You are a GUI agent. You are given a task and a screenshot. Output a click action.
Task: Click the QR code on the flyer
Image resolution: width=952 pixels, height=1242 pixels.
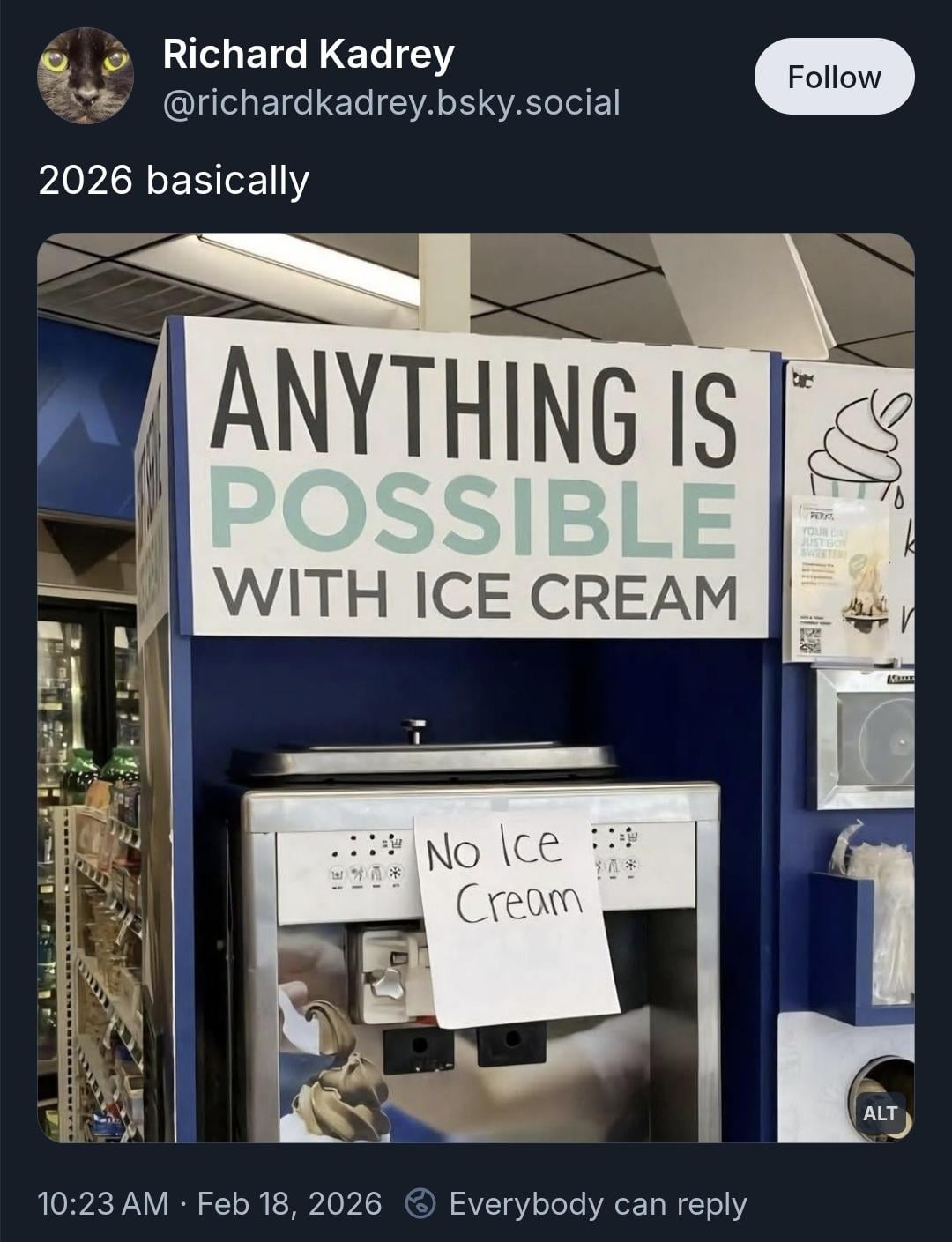810,639
